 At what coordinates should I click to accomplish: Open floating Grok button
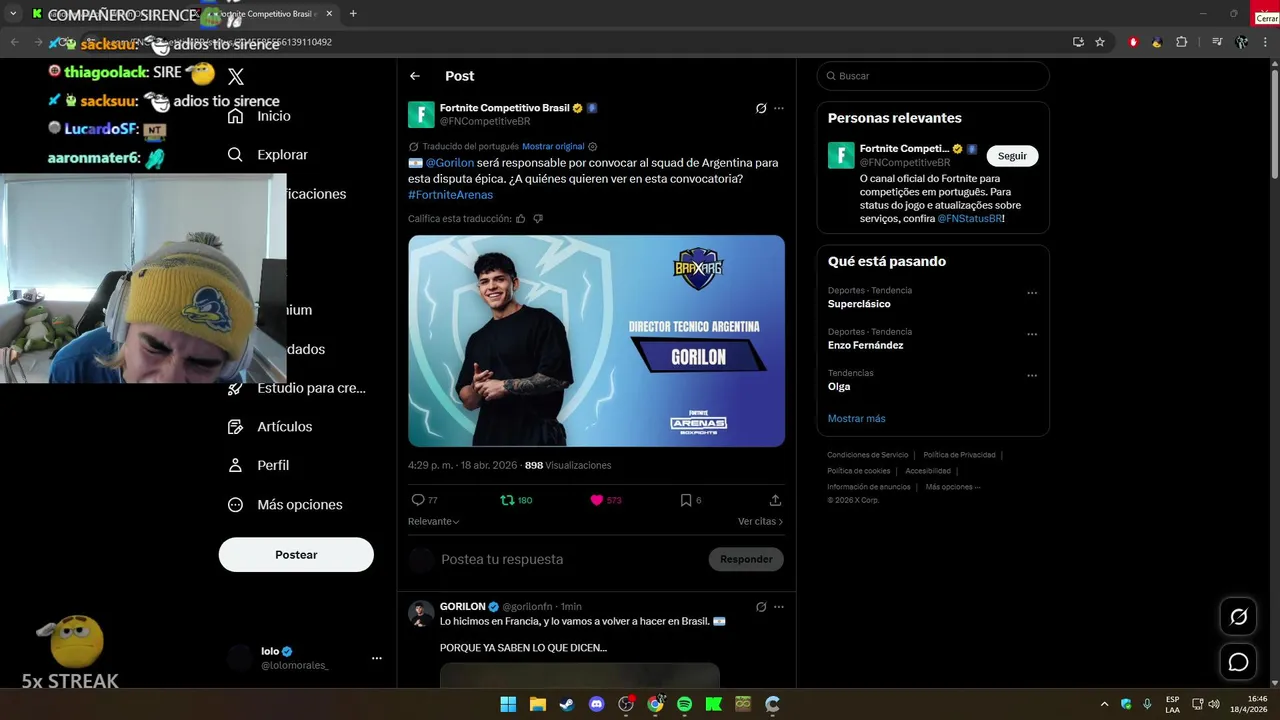pyautogui.click(x=1238, y=617)
